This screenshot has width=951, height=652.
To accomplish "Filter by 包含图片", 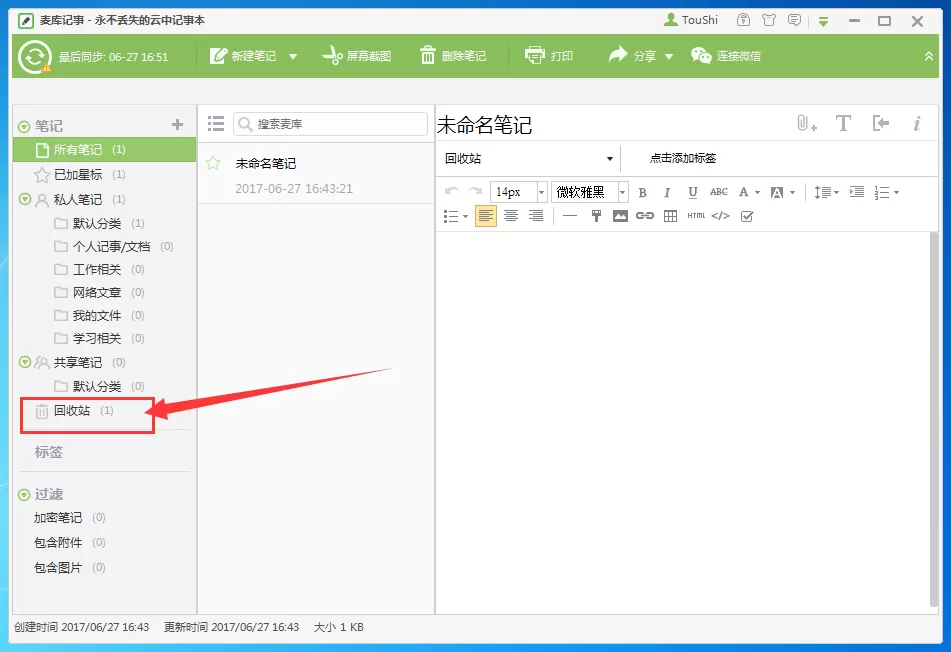I will coord(69,568).
